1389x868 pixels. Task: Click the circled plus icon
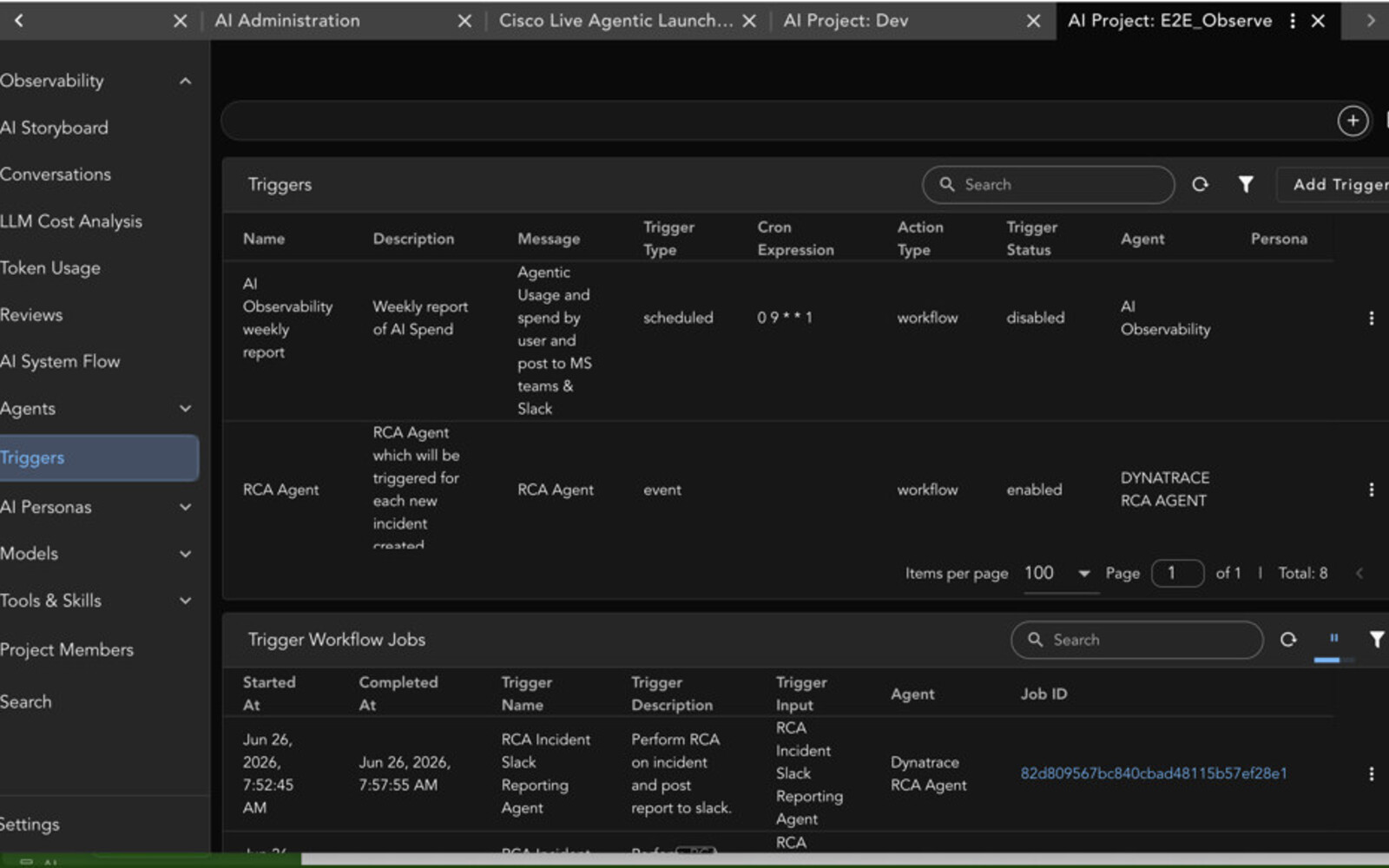tap(1353, 121)
